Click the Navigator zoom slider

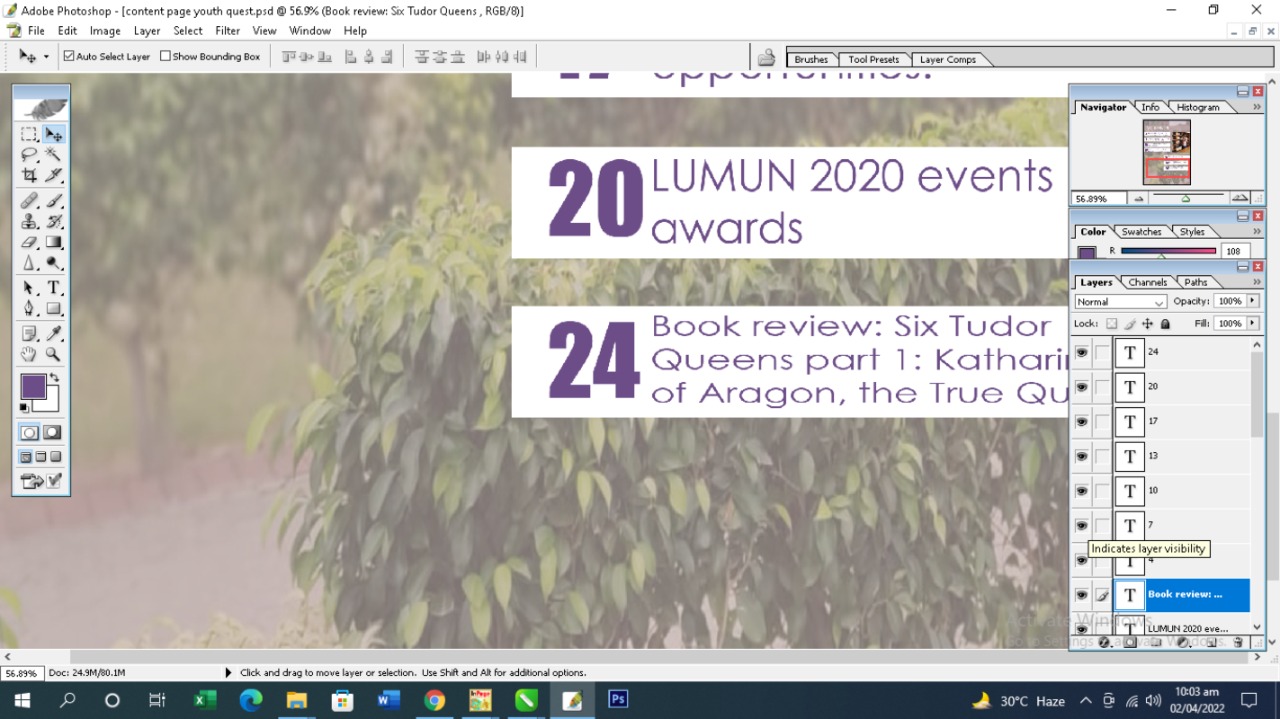[1187, 198]
